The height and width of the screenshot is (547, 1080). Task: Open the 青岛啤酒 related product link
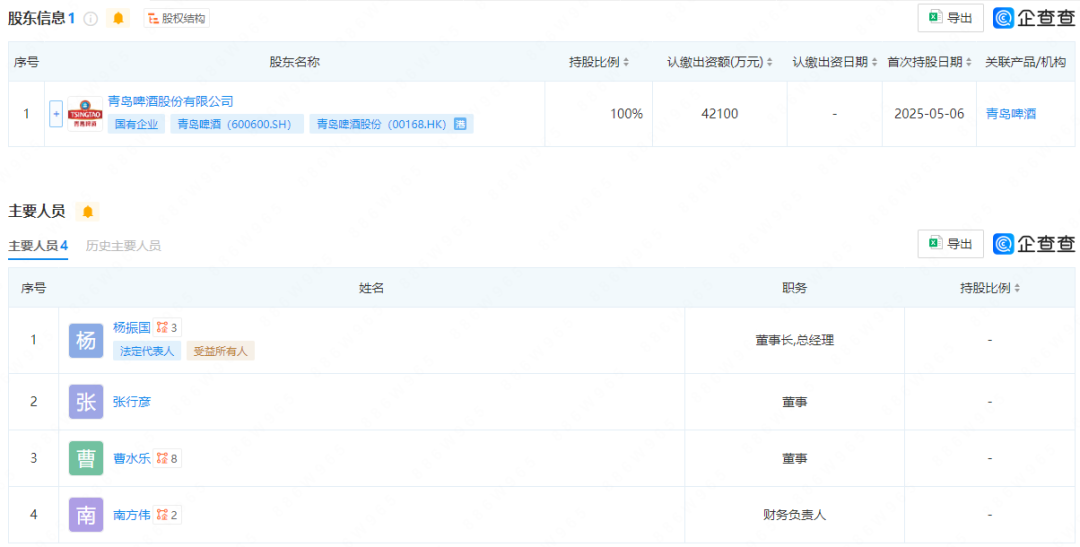pyautogui.click(x=1010, y=114)
